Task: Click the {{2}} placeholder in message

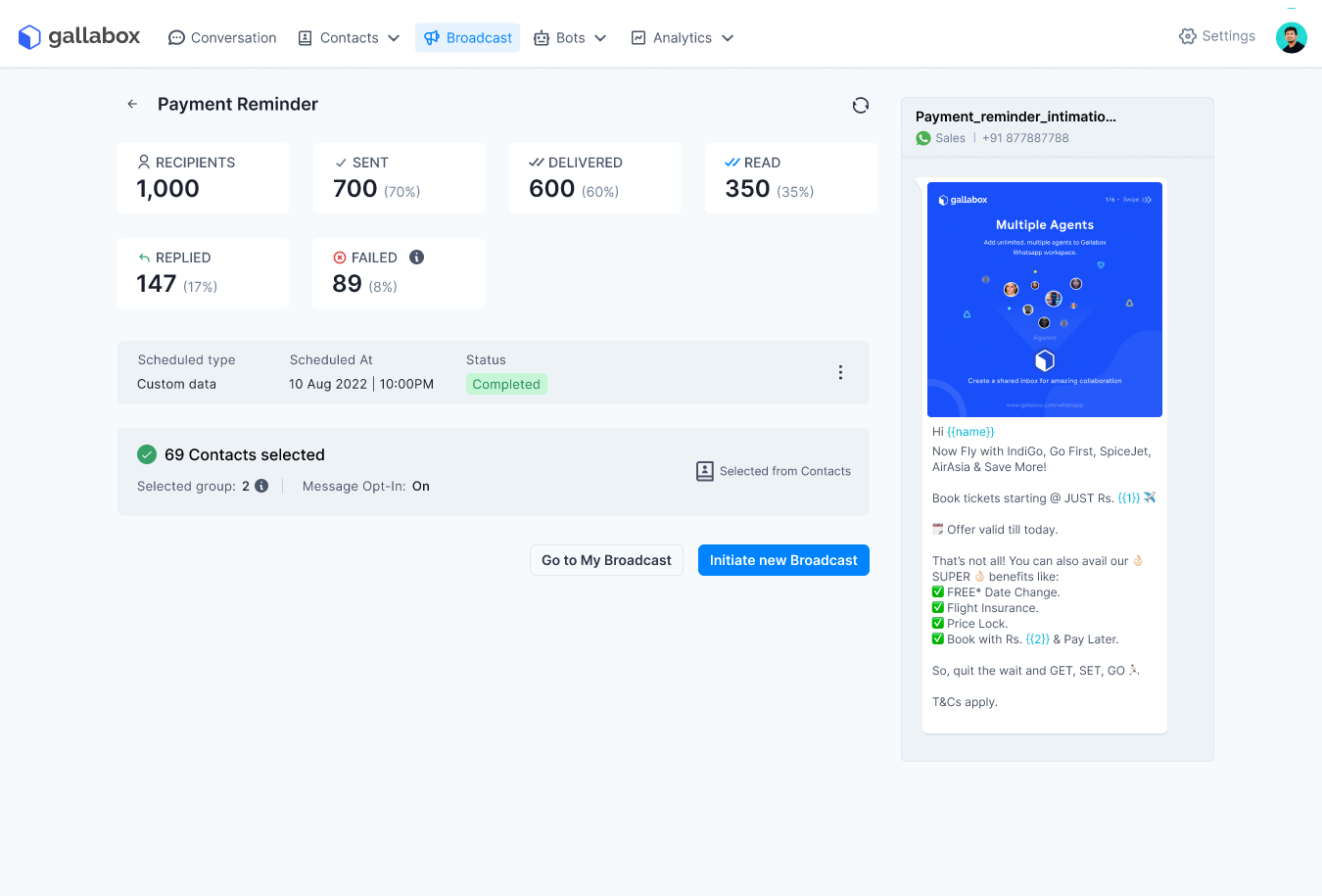Action: pyautogui.click(x=1037, y=639)
